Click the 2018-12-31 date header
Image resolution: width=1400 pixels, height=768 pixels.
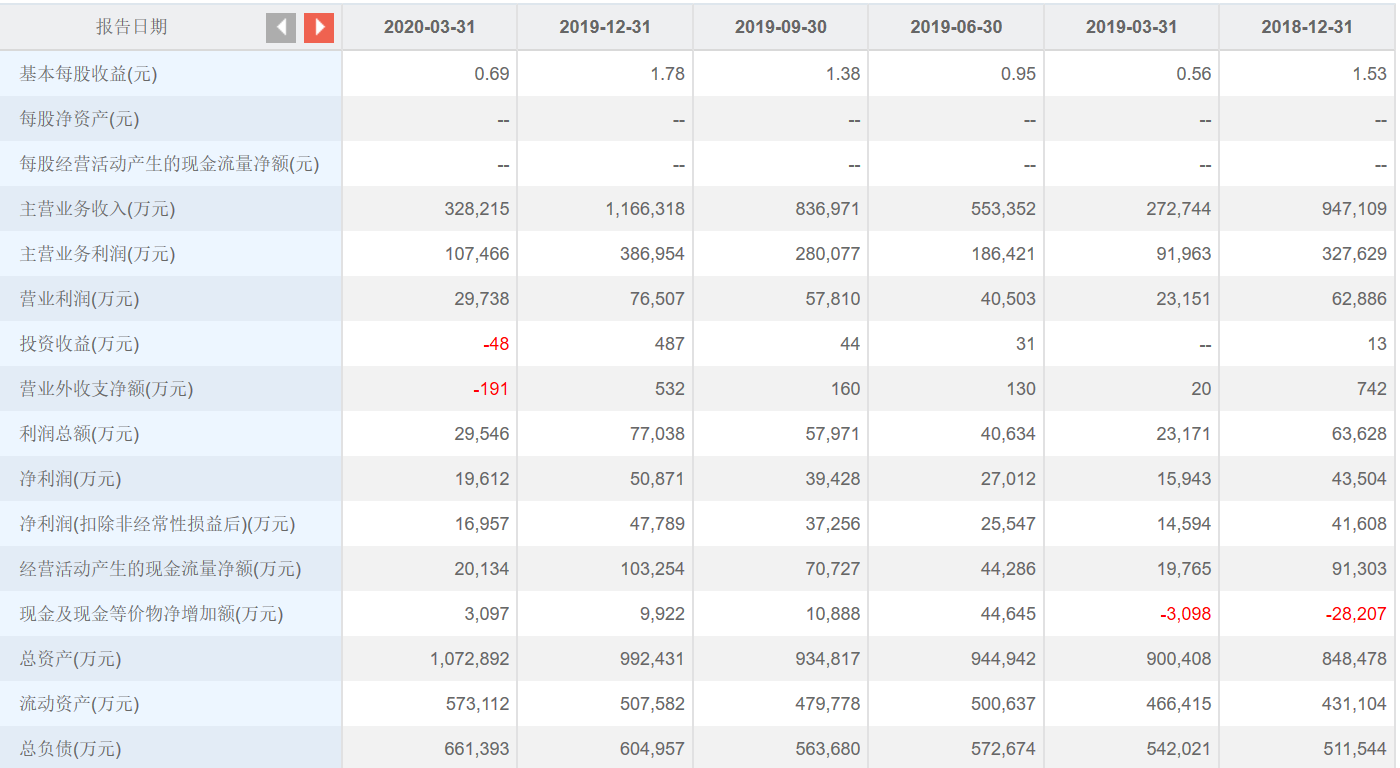(x=1307, y=27)
